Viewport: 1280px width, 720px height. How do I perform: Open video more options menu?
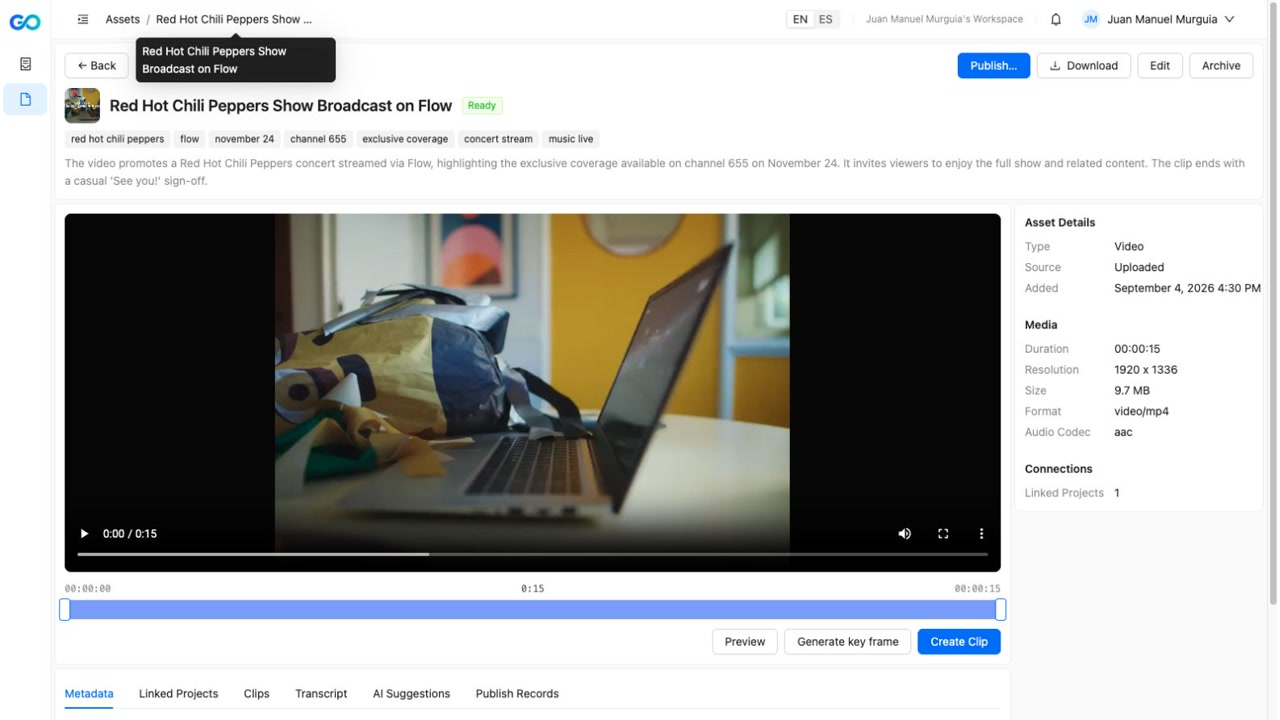pyautogui.click(x=981, y=534)
